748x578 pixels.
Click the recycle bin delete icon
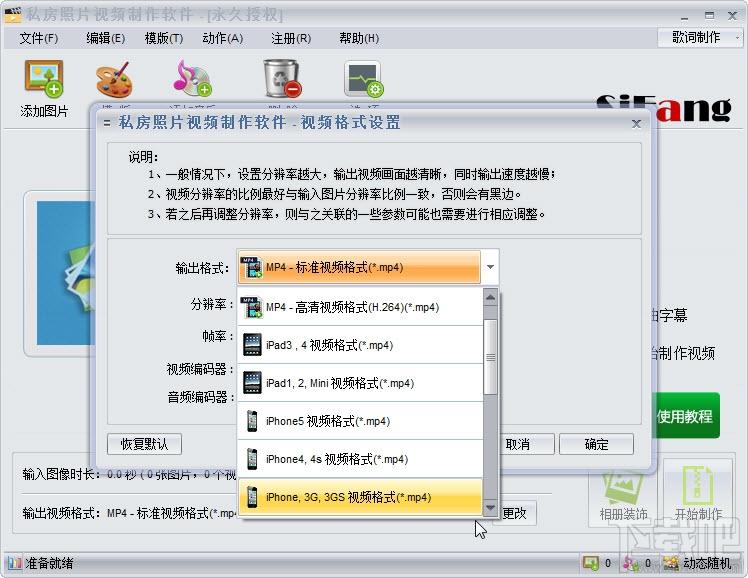coord(282,78)
